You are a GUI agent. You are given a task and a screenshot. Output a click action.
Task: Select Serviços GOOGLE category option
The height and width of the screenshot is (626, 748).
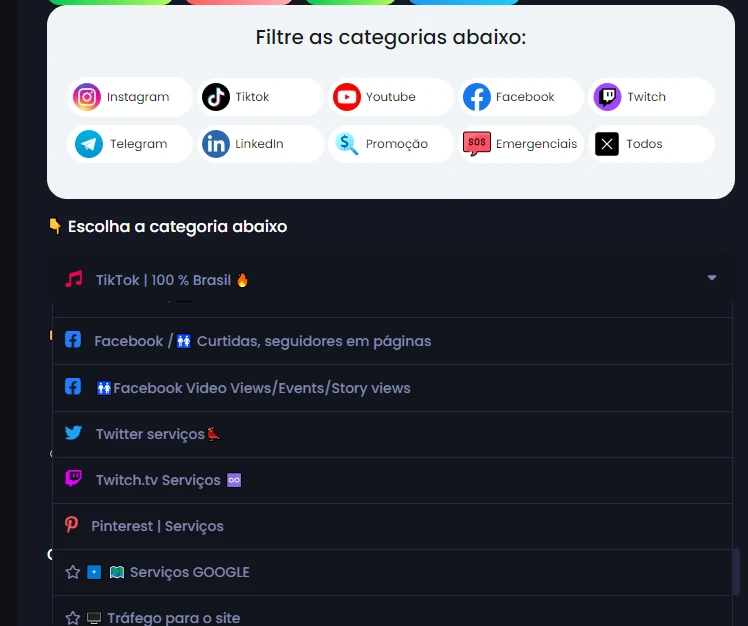click(392, 572)
